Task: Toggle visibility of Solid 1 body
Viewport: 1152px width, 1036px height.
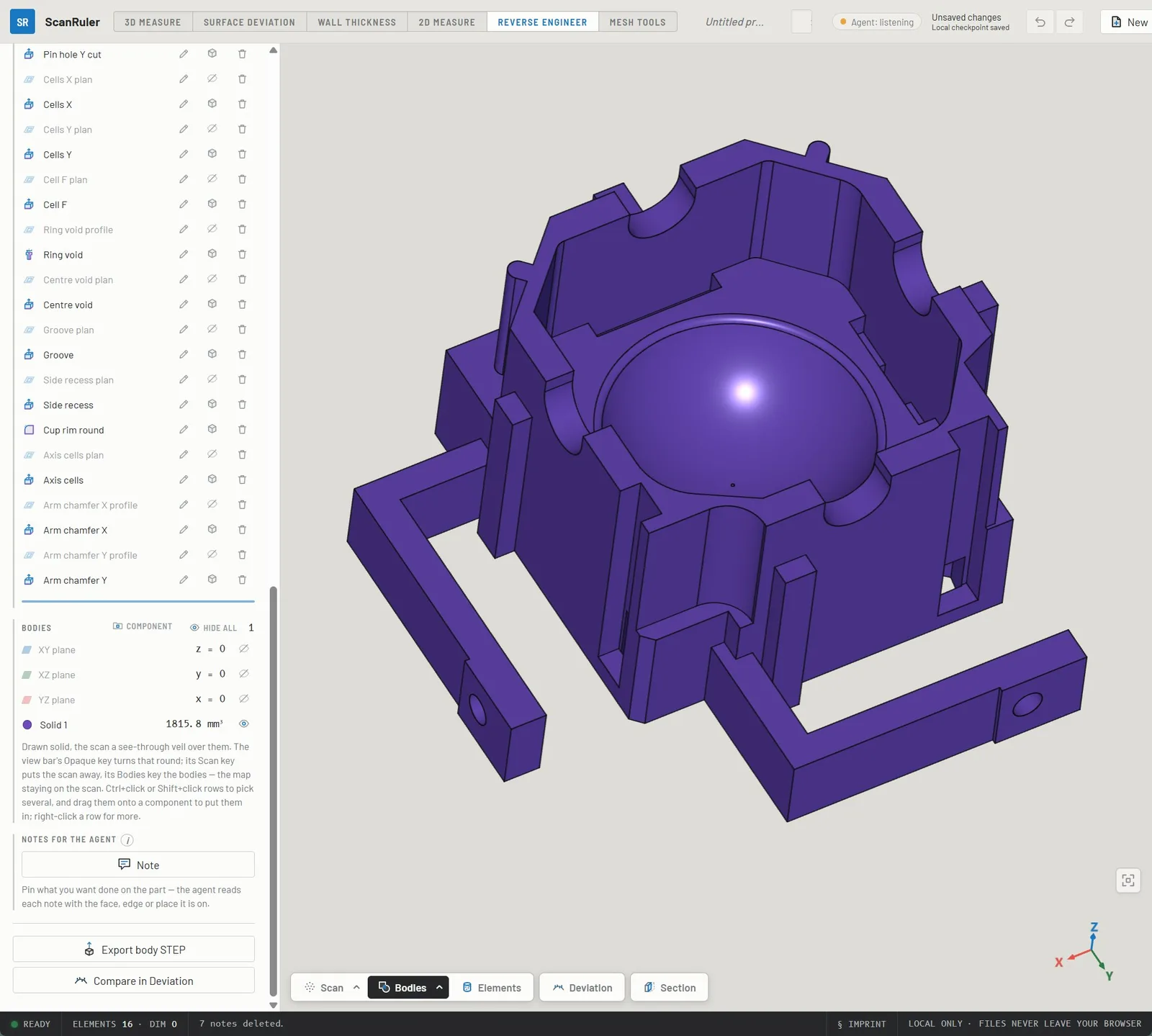Action: click(x=244, y=724)
